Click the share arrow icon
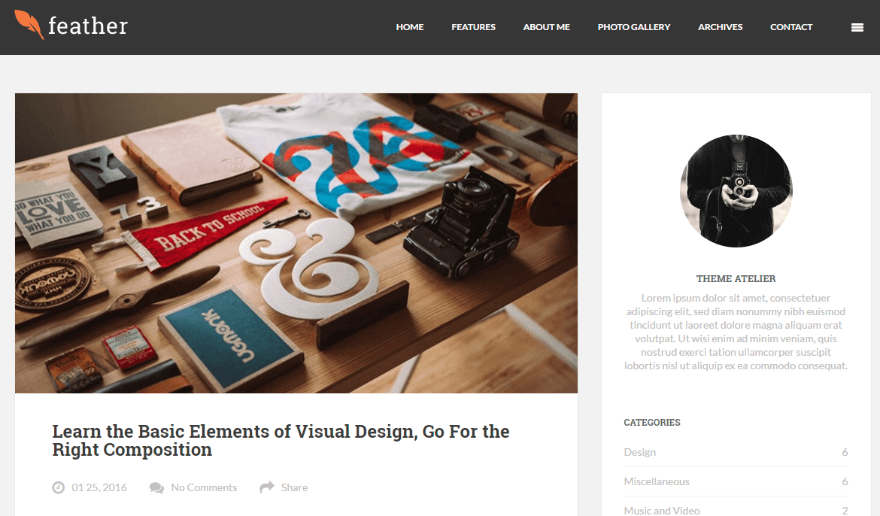Image resolution: width=880 pixels, height=516 pixels. click(x=267, y=487)
